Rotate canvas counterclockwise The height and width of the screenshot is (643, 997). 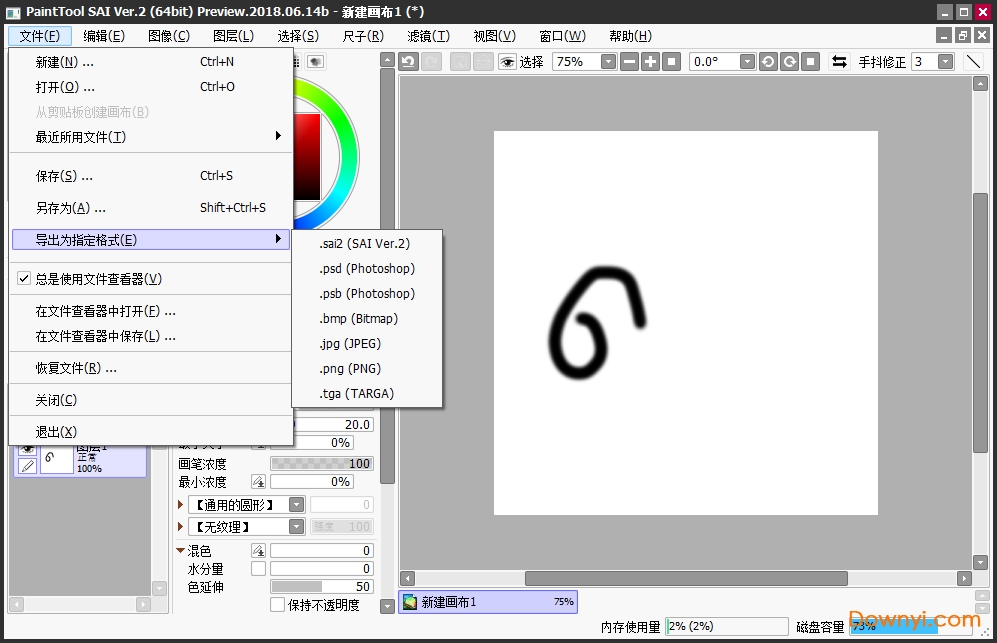point(768,62)
